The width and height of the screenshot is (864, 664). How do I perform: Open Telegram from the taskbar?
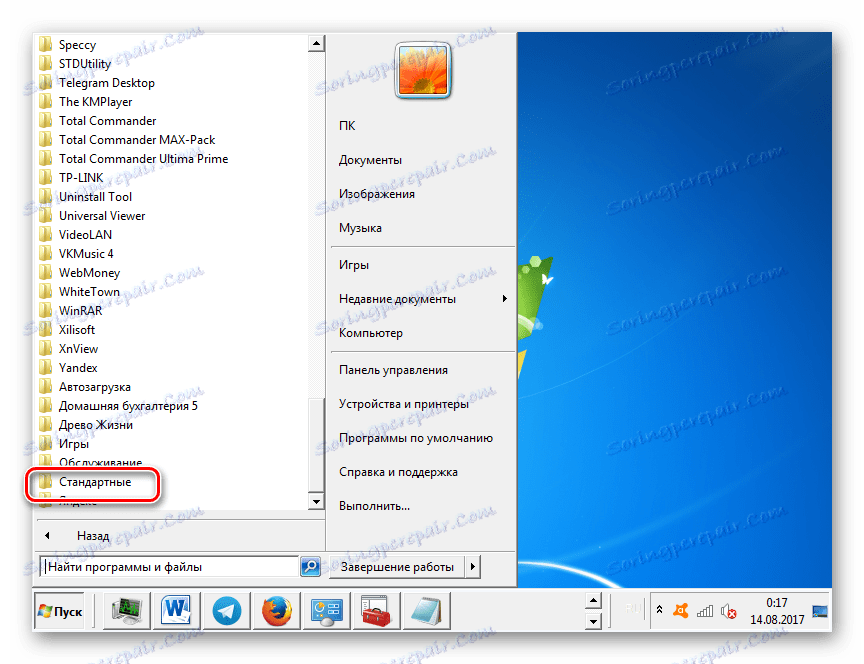point(226,611)
